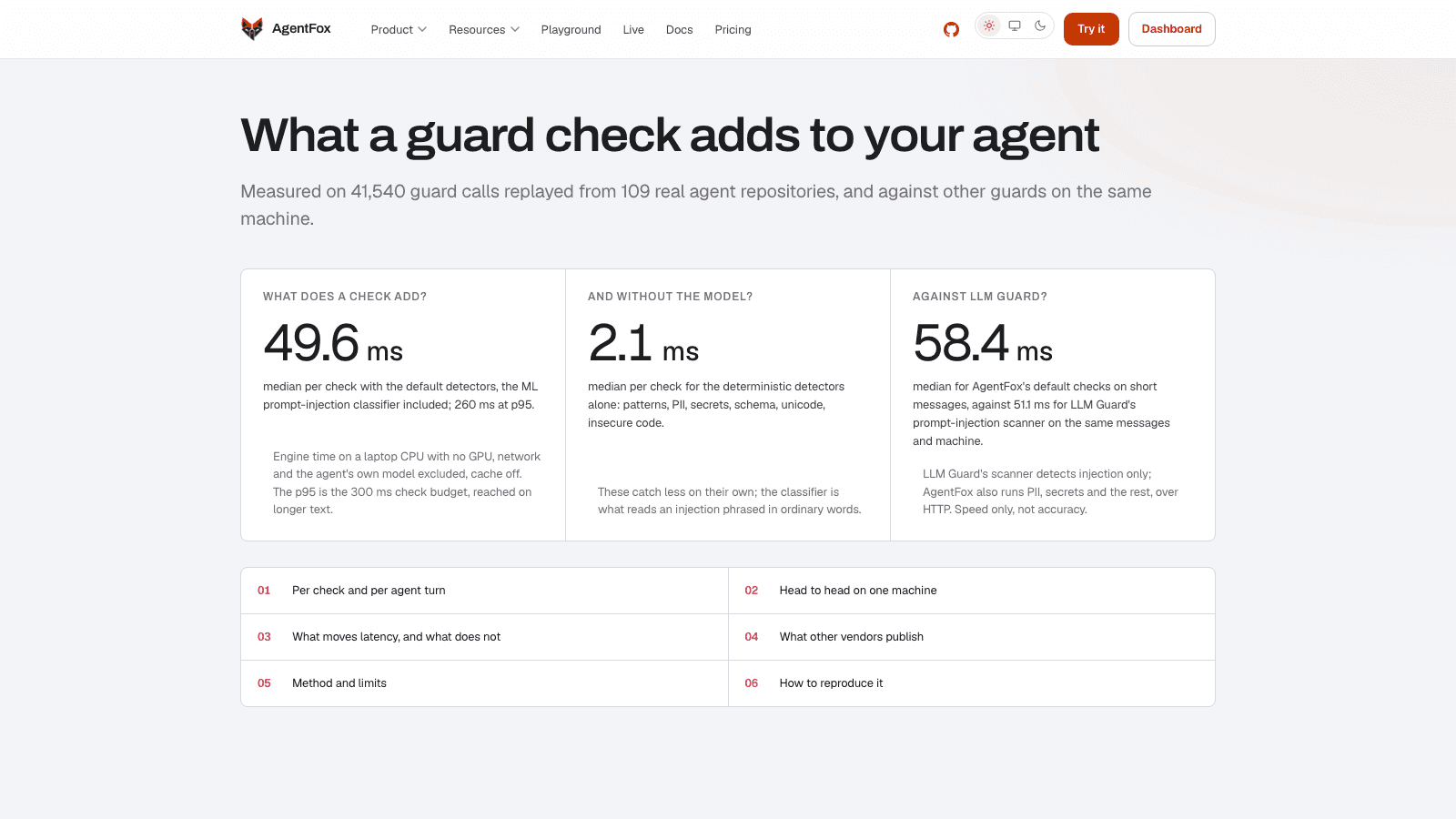1456x819 pixels.
Task: Click the 49.6 ms median value
Action: [333, 344]
